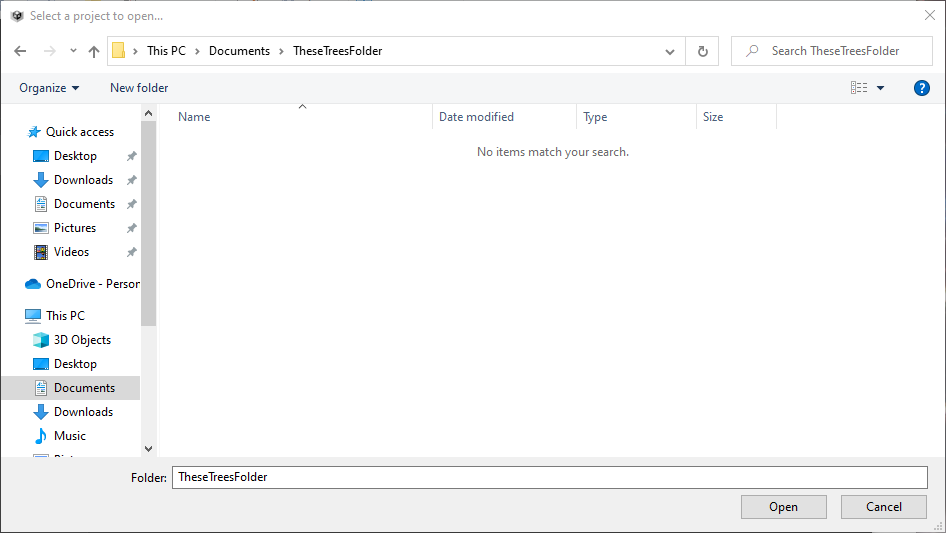This screenshot has width=946, height=533.
Task: Click the Folder name text field
Action: (550, 477)
